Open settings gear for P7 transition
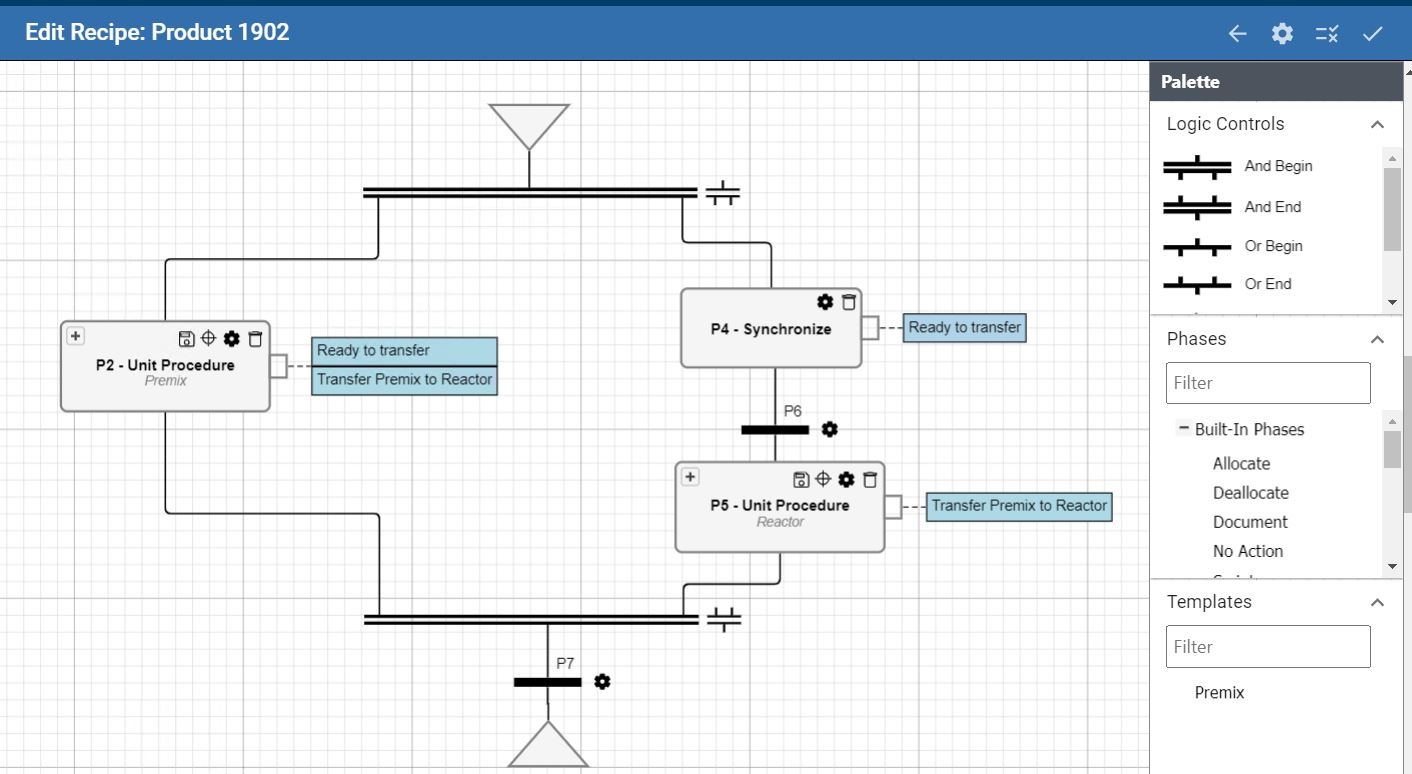 tap(602, 682)
